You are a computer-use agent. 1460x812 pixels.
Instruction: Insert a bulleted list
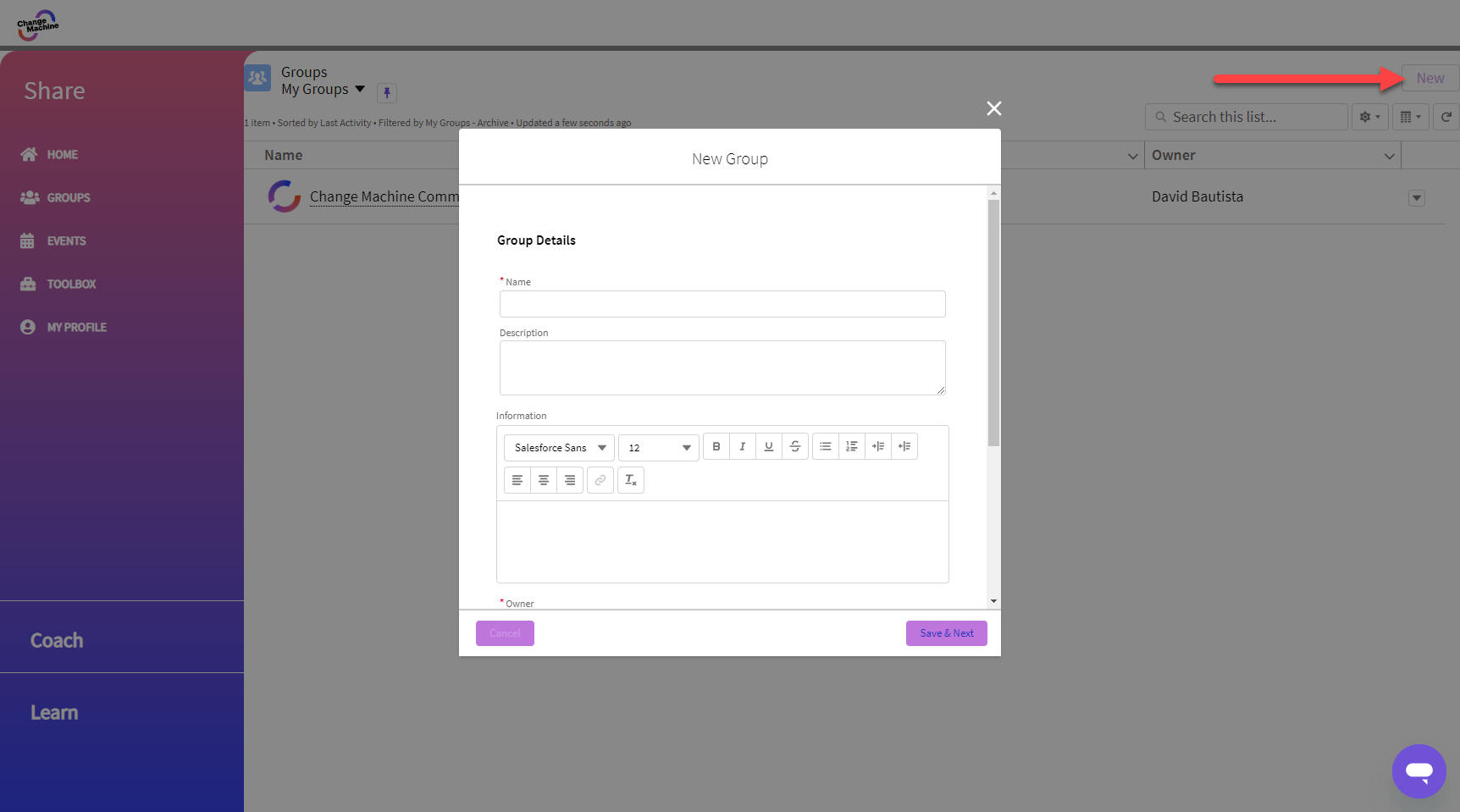826,447
